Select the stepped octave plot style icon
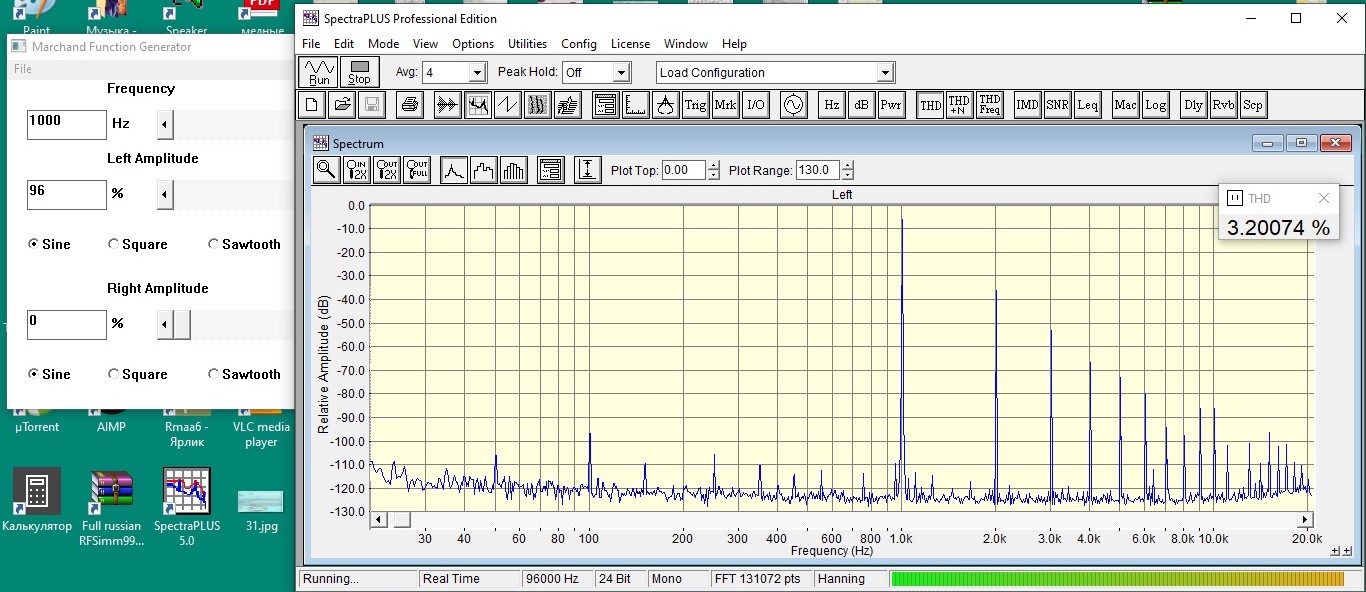The image size is (1366, 592). point(484,170)
